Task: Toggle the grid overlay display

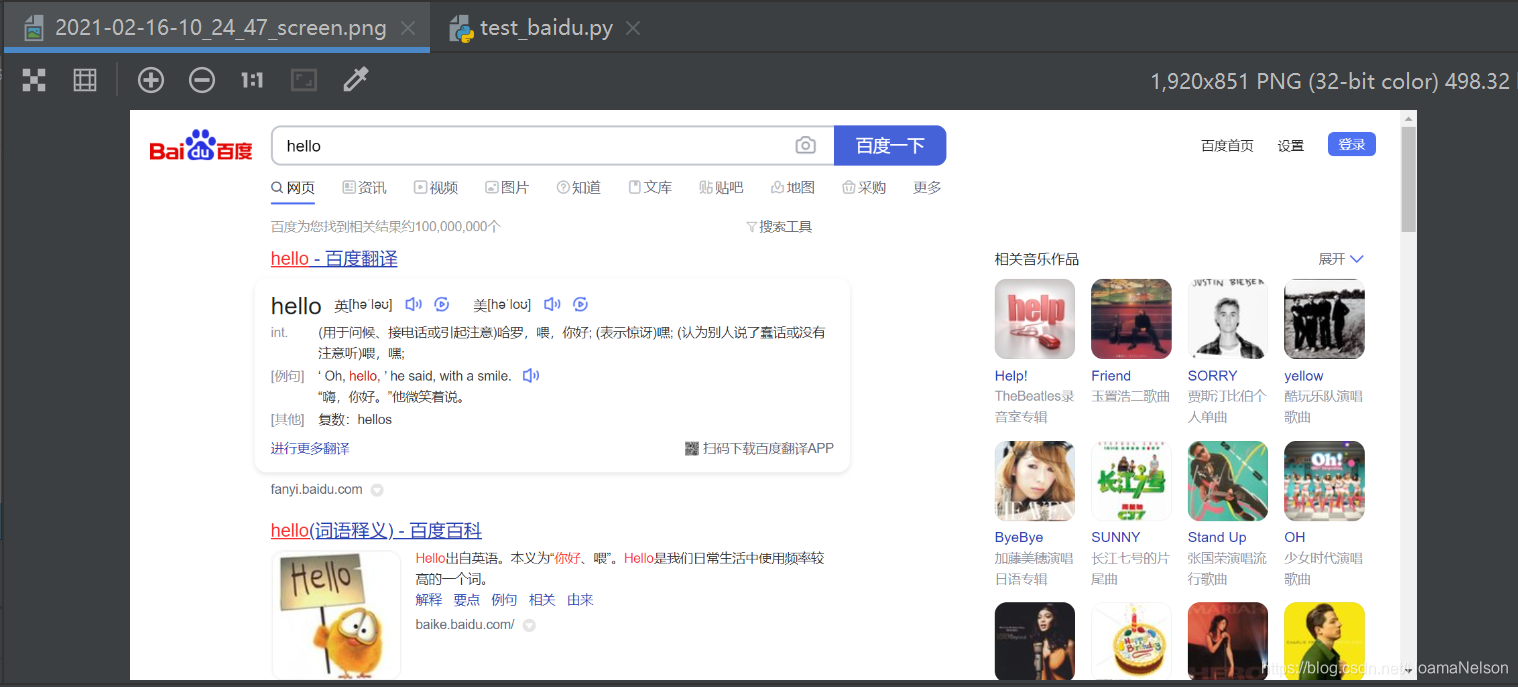Action: point(84,80)
